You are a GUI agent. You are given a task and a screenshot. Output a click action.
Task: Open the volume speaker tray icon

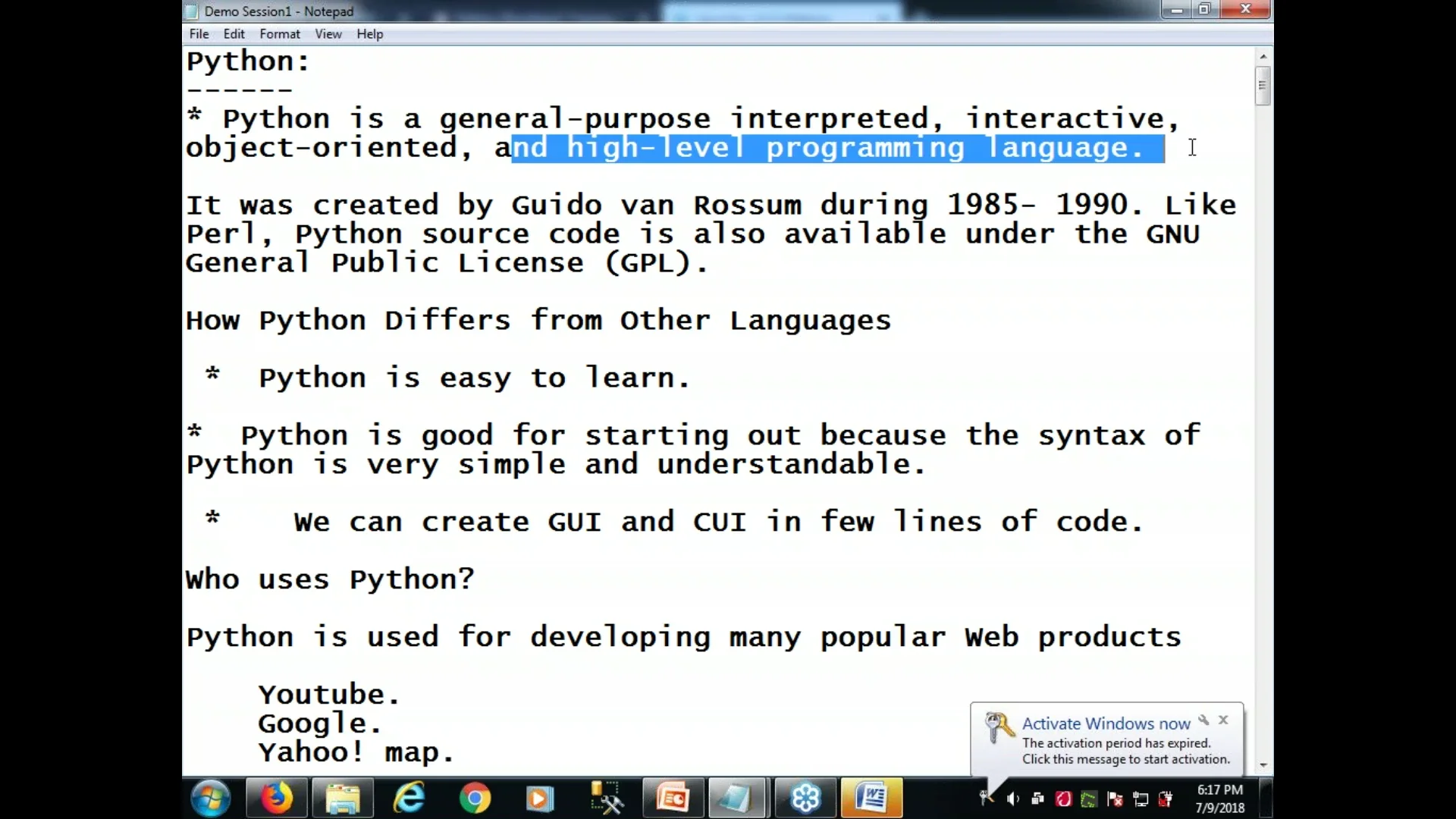(x=1012, y=799)
